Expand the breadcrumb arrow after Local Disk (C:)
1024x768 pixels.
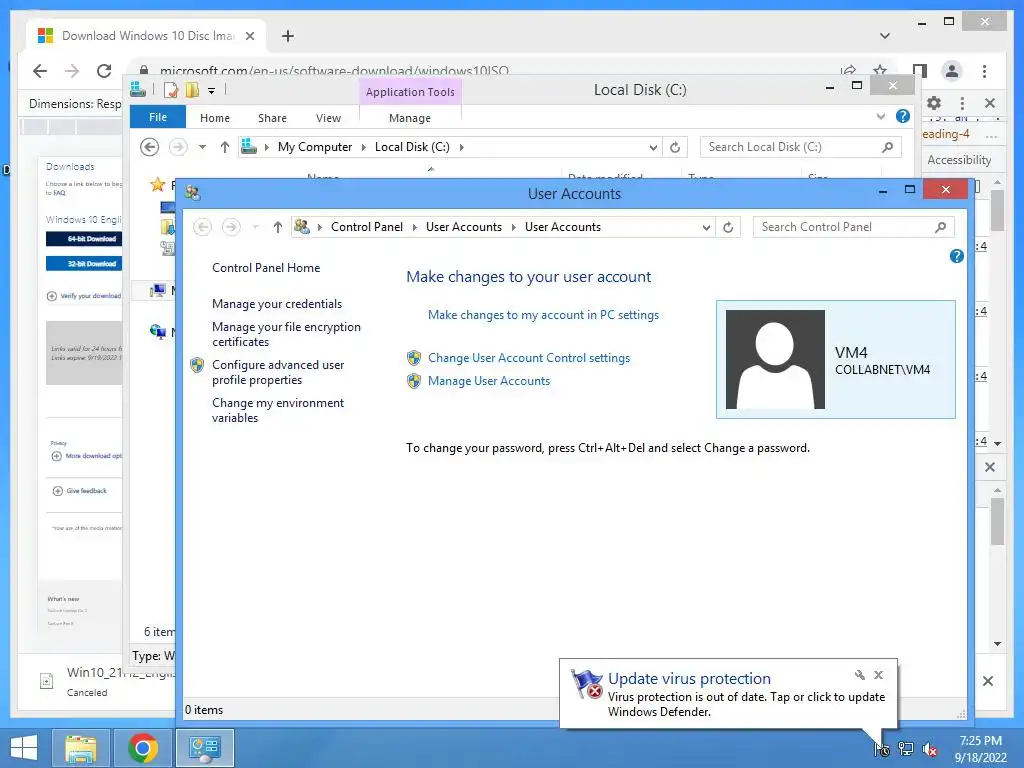[462, 148]
